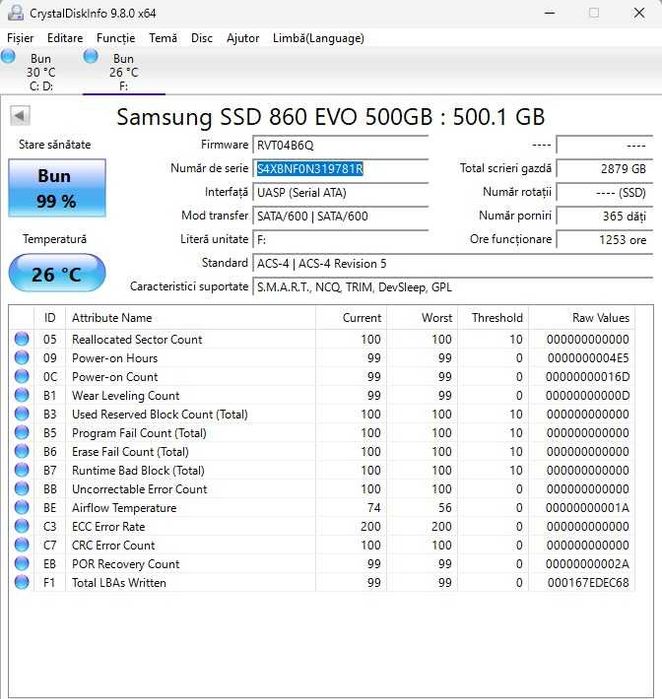Click status orb for Runtime Bad Block
662x699 pixels.
(x=21, y=470)
